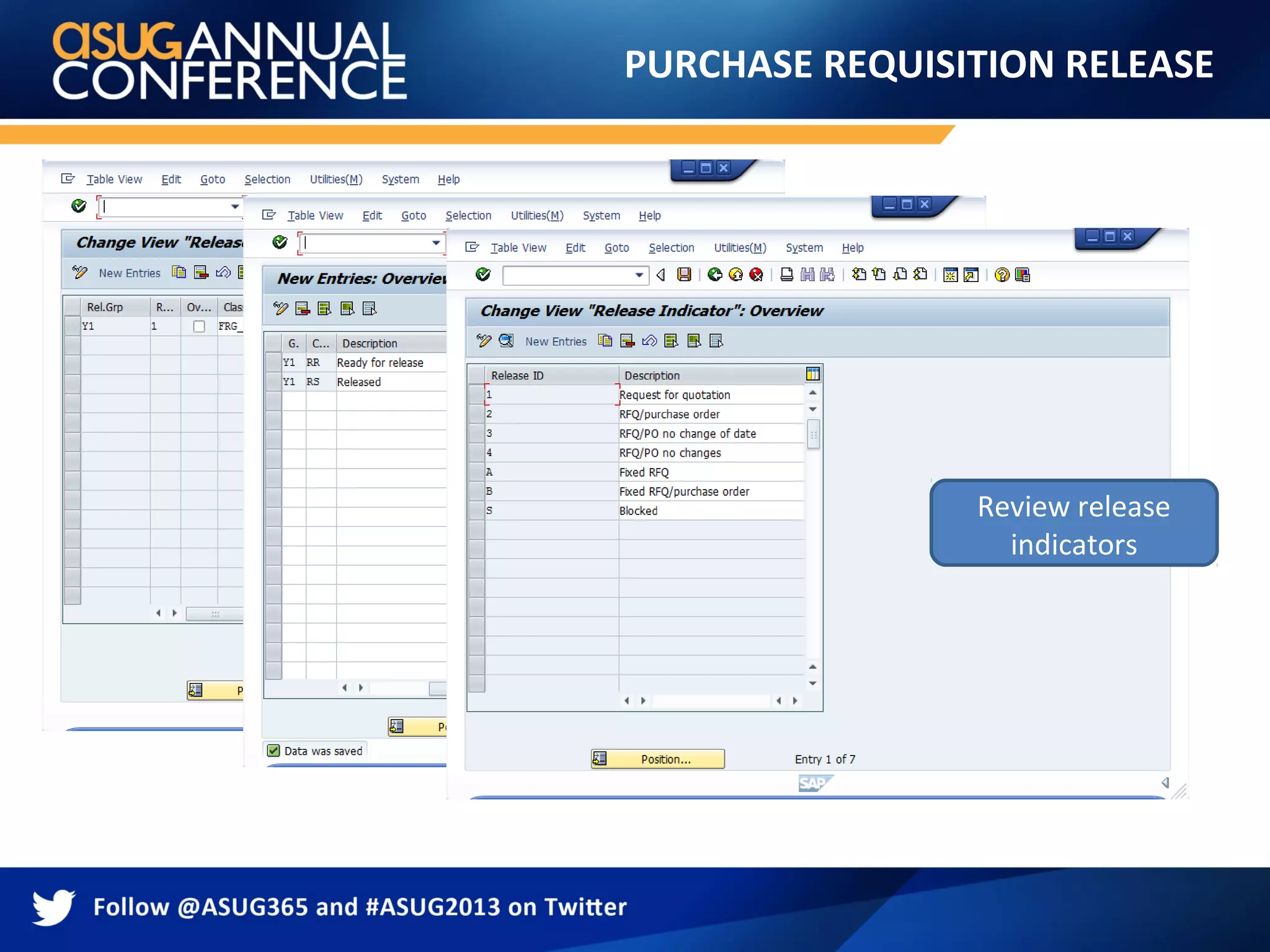
Task: Click the Next Page icon
Action: 900,275
